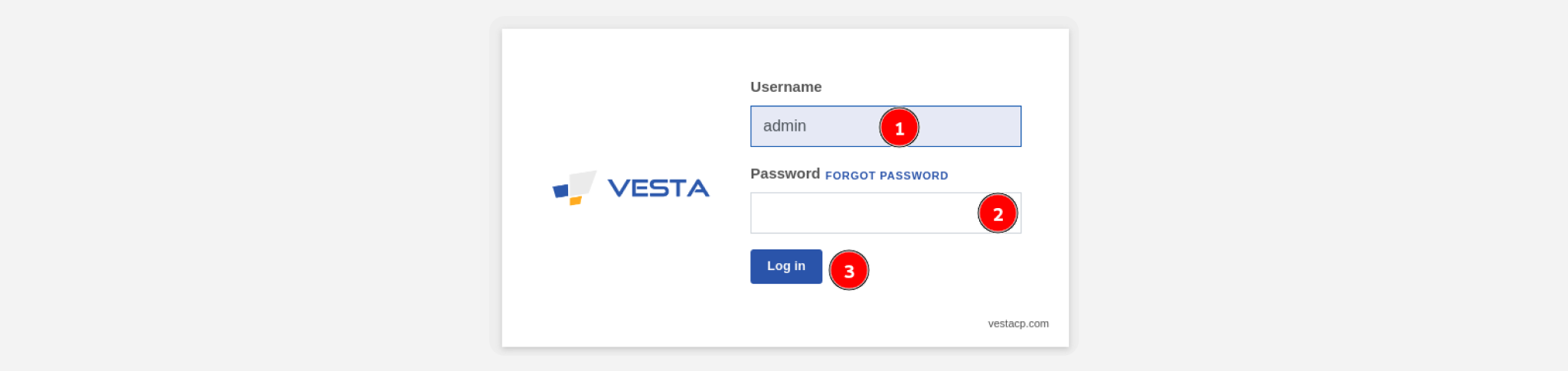Click the VESTA wordmark text

pos(658,188)
